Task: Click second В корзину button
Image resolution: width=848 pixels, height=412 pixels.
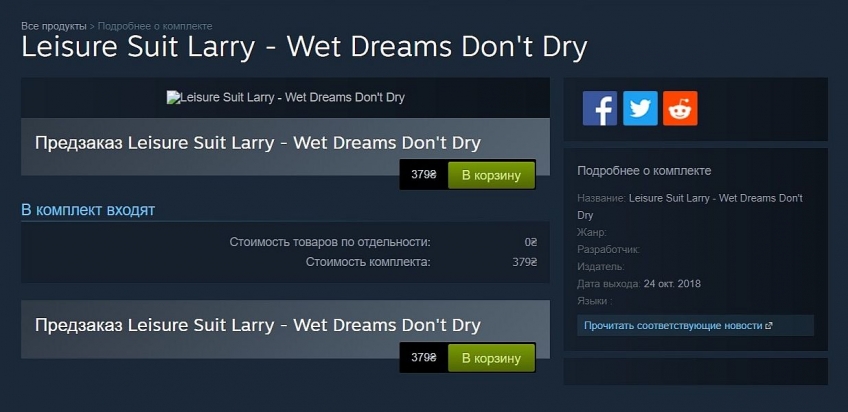Action: pos(491,357)
